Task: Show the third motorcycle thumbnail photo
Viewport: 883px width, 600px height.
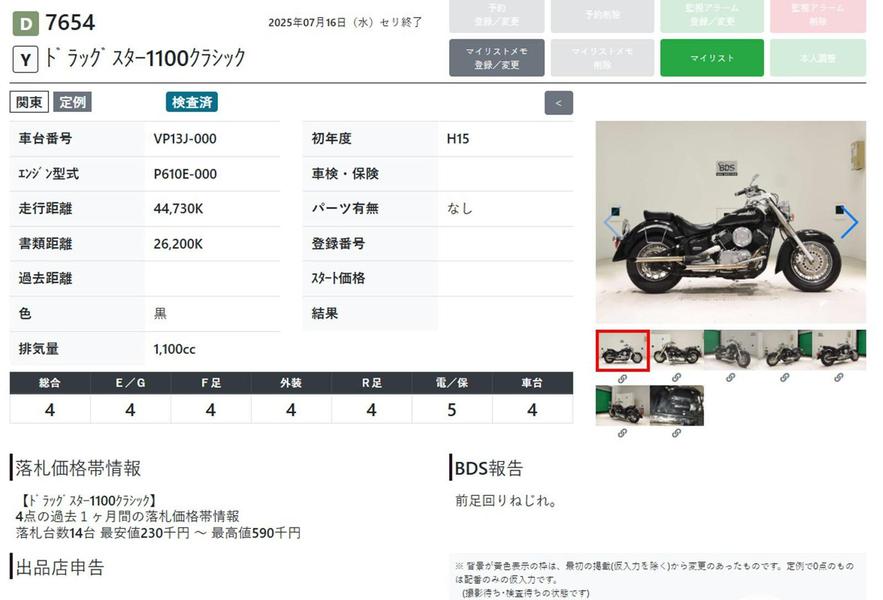Action: pos(730,350)
